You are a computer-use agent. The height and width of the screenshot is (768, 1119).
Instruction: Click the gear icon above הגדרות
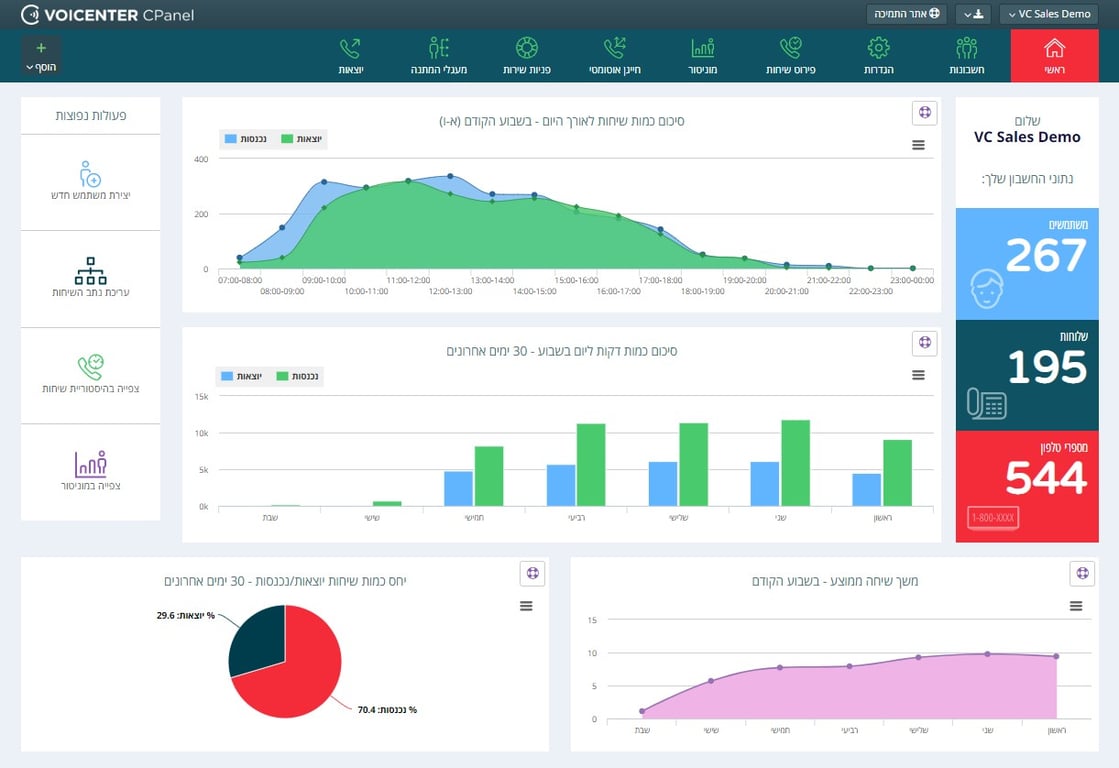pos(879,48)
